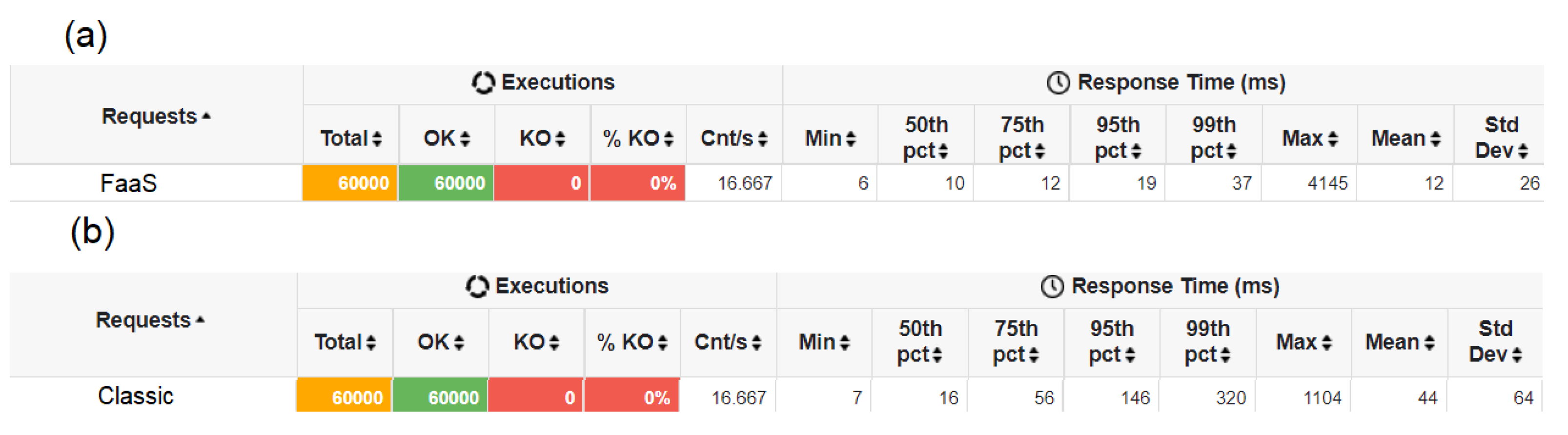Click orange Total 60000 cell in FaaS row

[350, 183]
